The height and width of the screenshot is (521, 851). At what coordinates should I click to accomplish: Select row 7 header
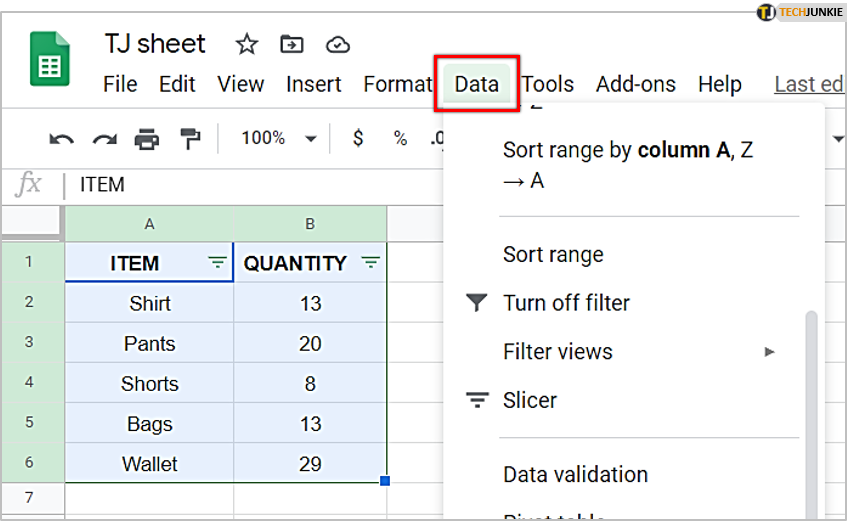tap(33, 497)
